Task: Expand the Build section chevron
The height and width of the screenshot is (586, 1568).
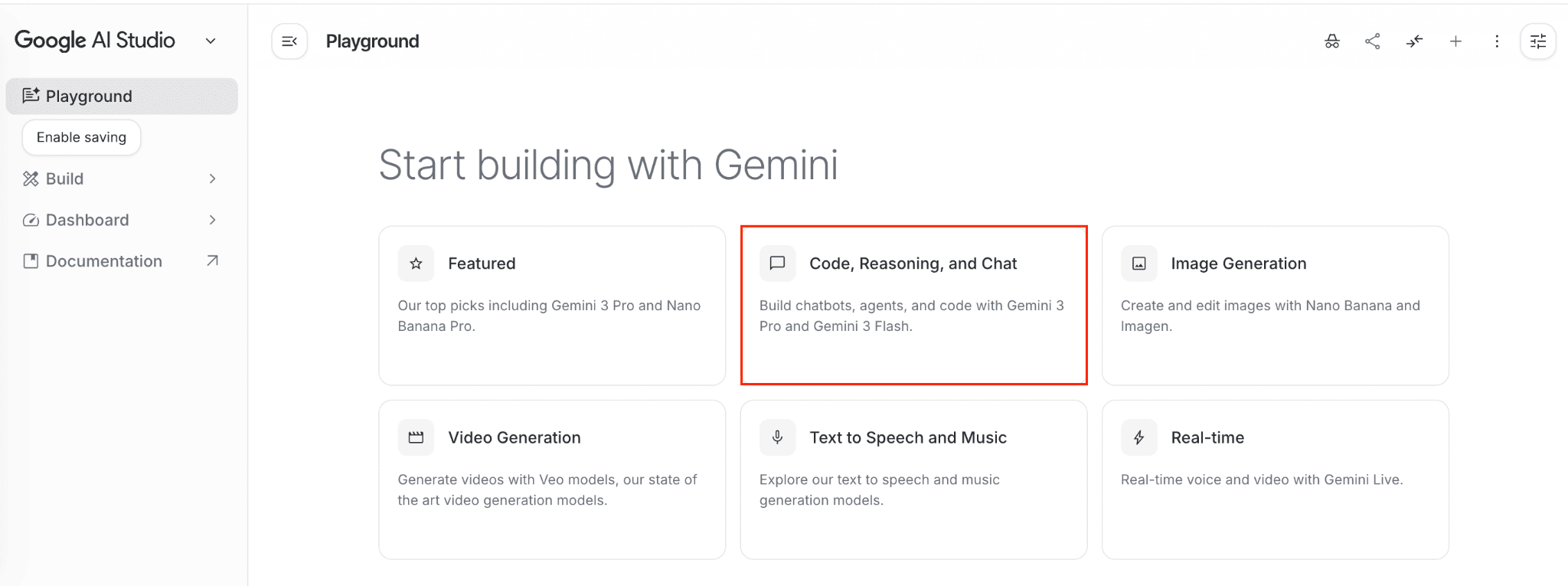Action: click(212, 178)
